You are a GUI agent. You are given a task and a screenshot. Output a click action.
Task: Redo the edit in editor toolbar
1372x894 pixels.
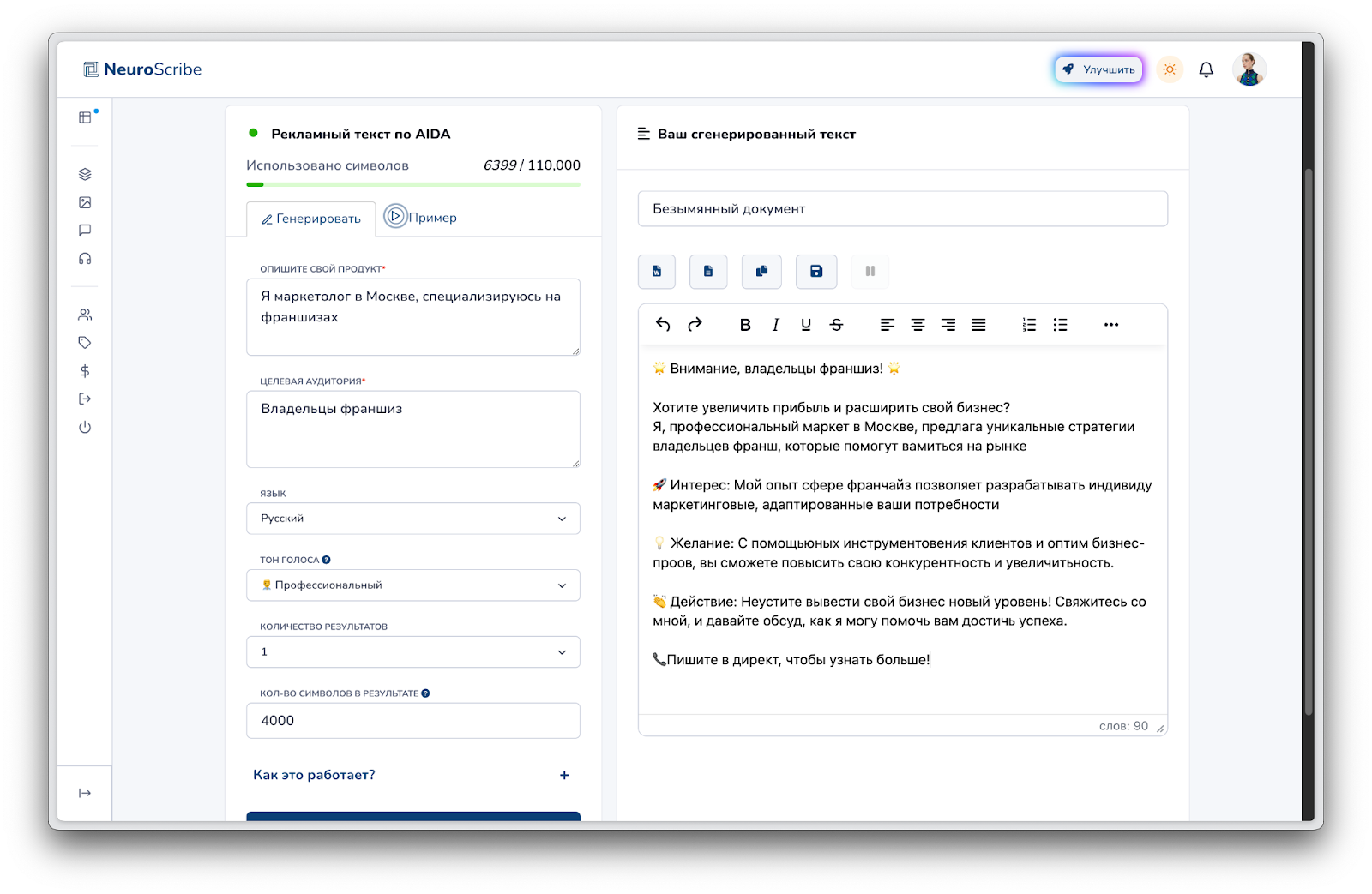[x=695, y=324]
